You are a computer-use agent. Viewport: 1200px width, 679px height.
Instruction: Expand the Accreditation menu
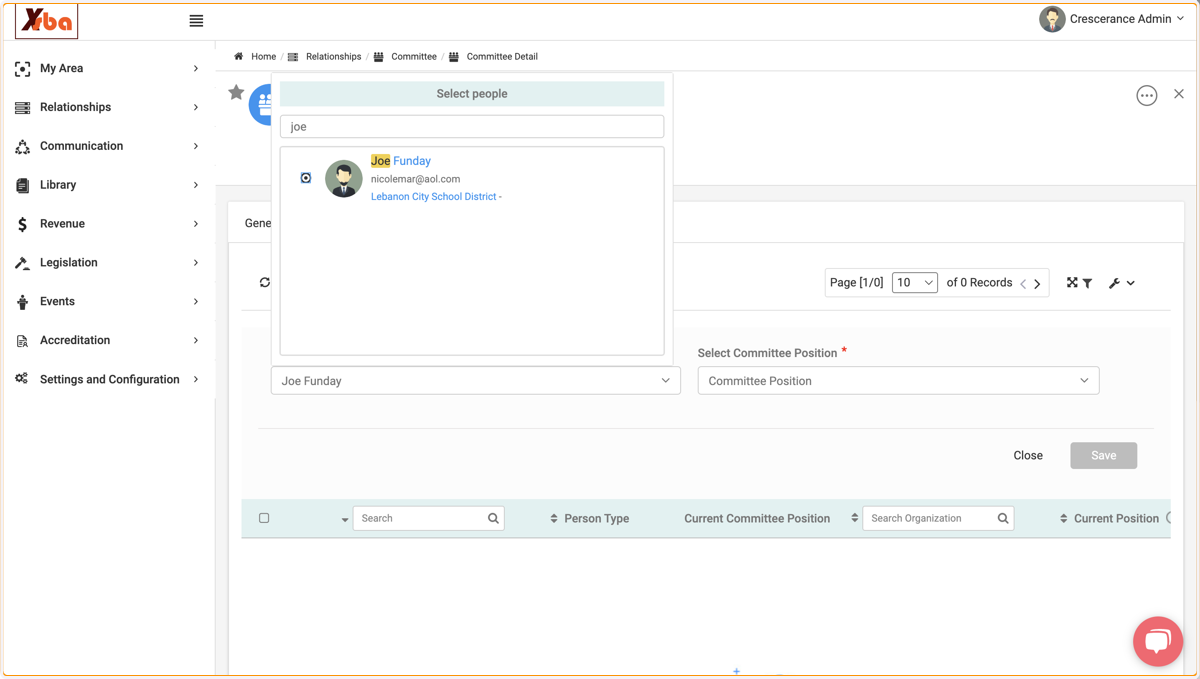click(x=196, y=341)
